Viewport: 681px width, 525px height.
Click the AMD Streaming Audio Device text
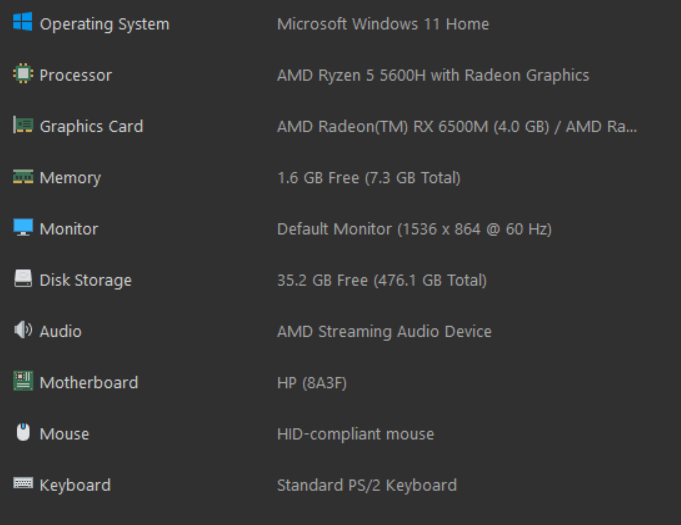(x=384, y=331)
